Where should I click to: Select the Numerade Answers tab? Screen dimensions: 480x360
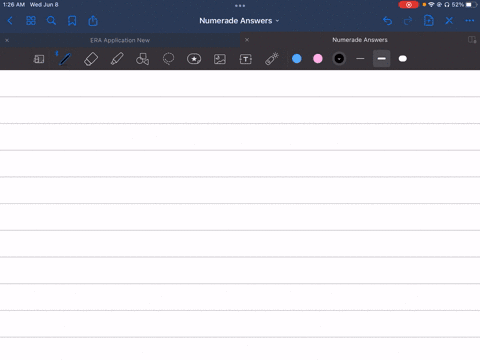click(360, 40)
